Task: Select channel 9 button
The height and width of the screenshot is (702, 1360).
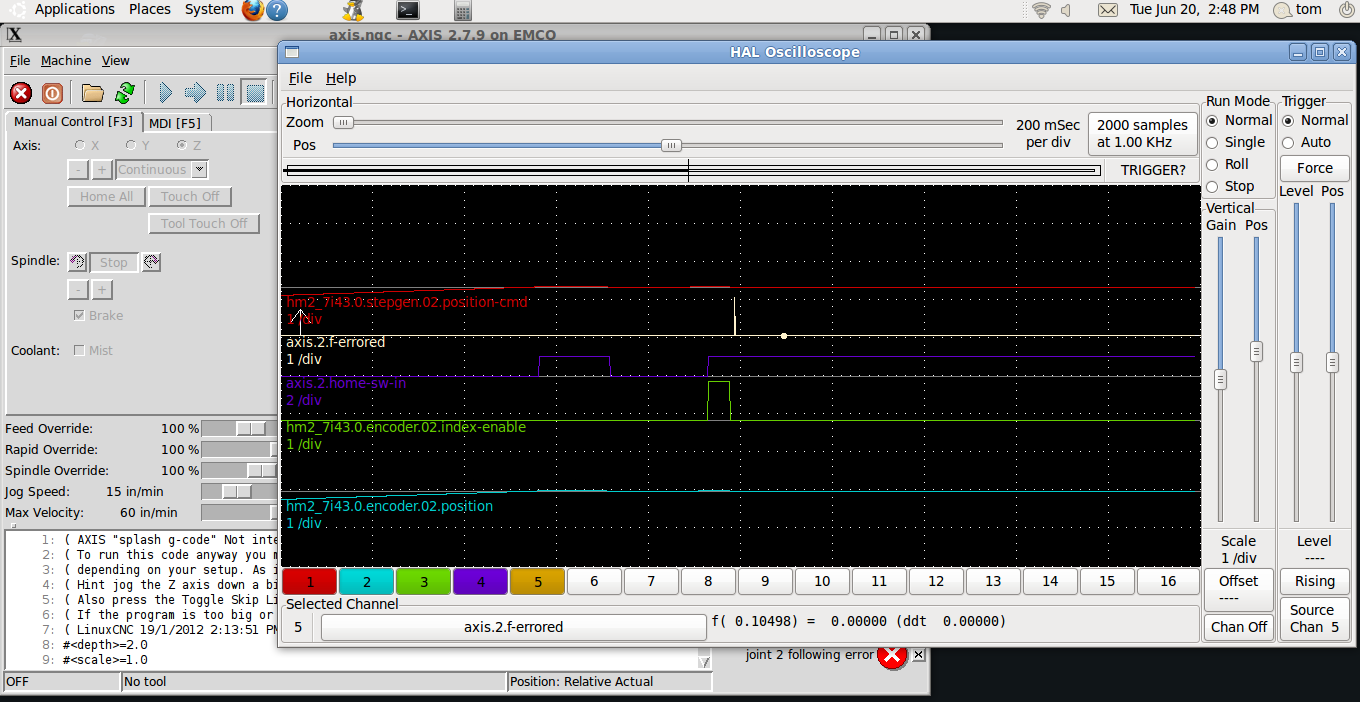Action: [765, 581]
